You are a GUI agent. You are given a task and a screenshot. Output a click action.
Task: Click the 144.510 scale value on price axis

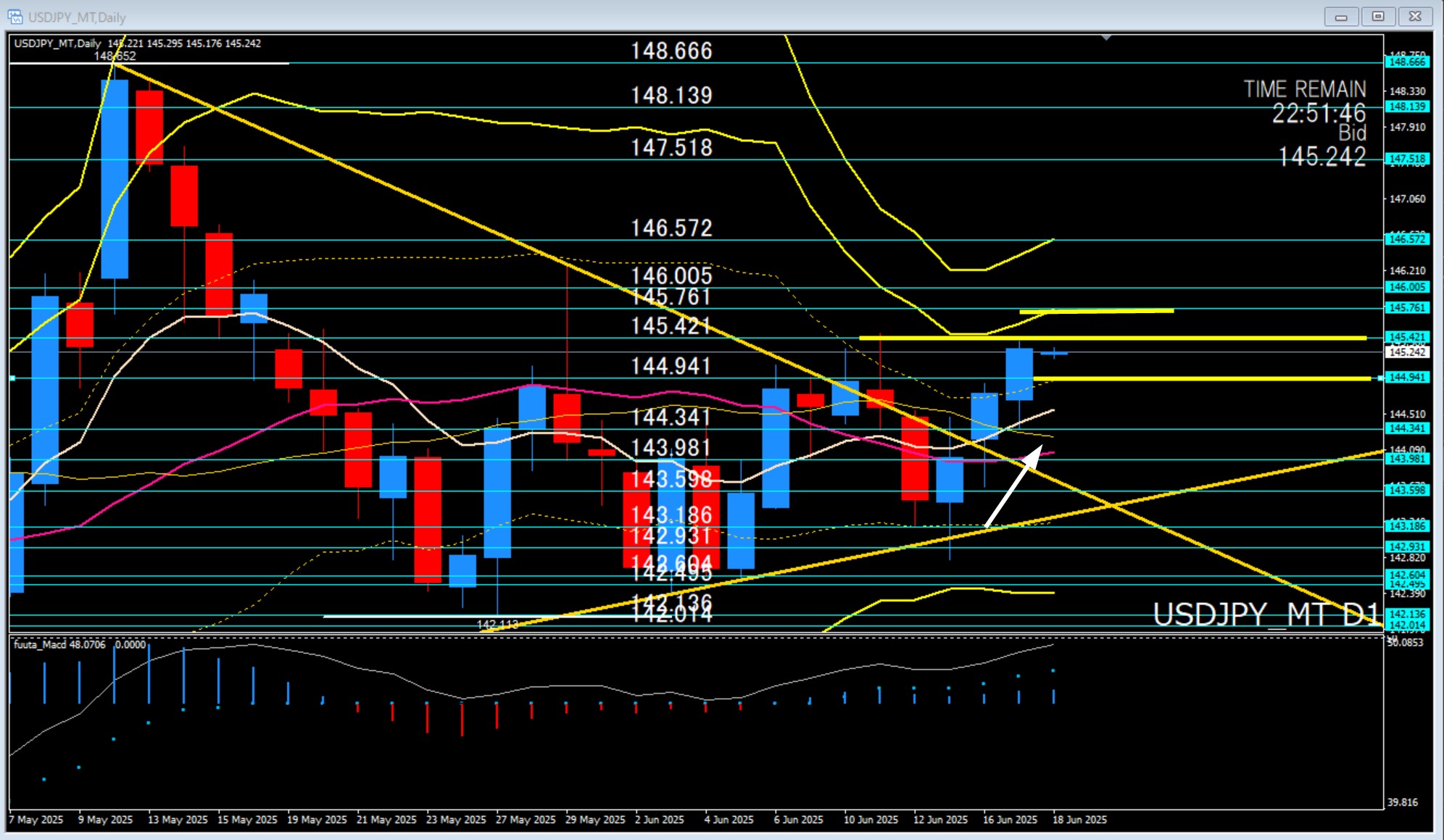pos(1407,414)
